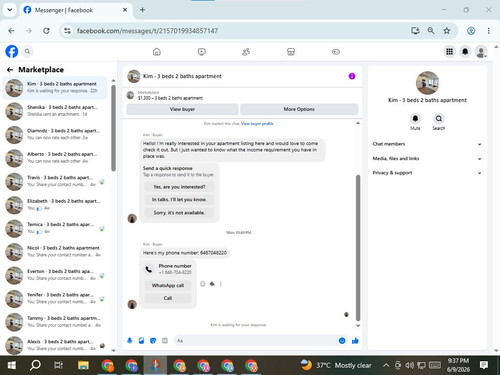Open the account profile avatar menu
This screenshot has height=375, width=500.
click(x=481, y=52)
